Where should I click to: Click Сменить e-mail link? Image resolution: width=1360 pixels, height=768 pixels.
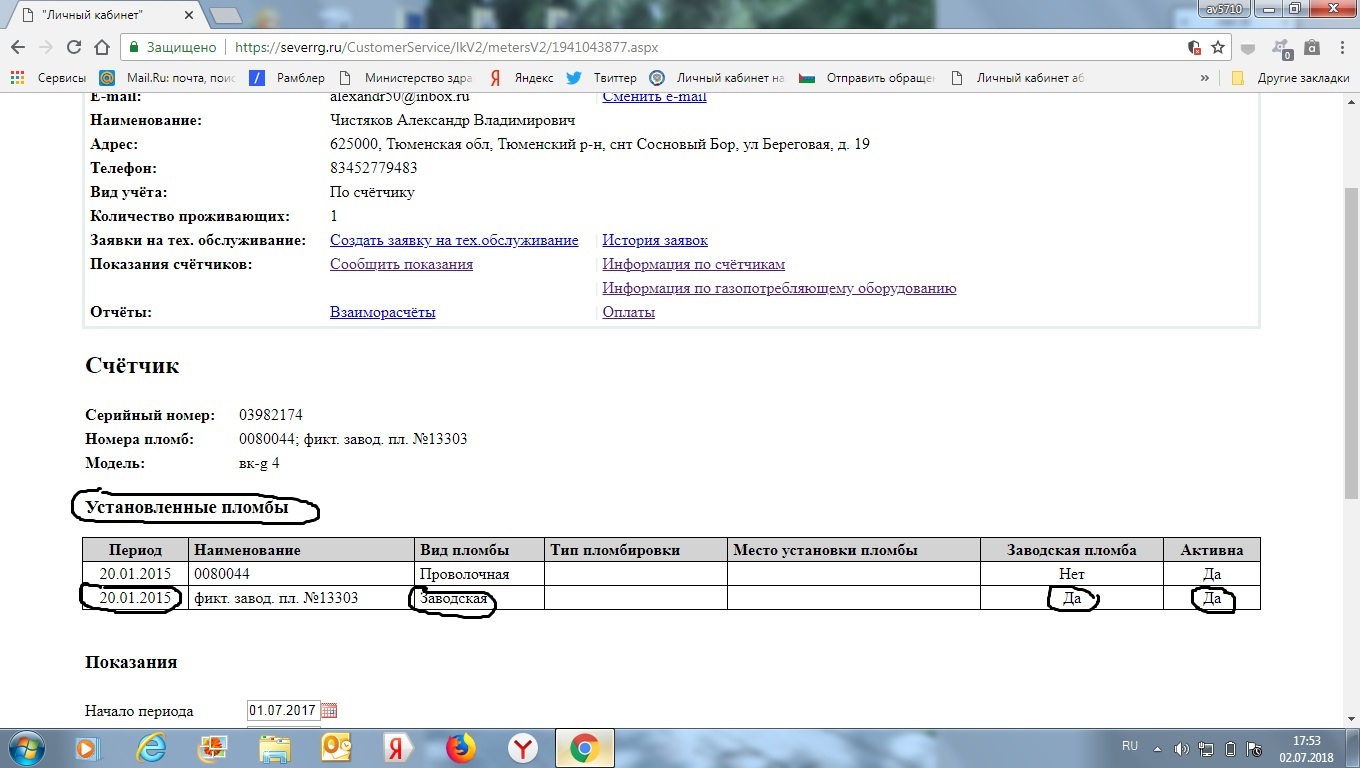pyautogui.click(x=654, y=97)
